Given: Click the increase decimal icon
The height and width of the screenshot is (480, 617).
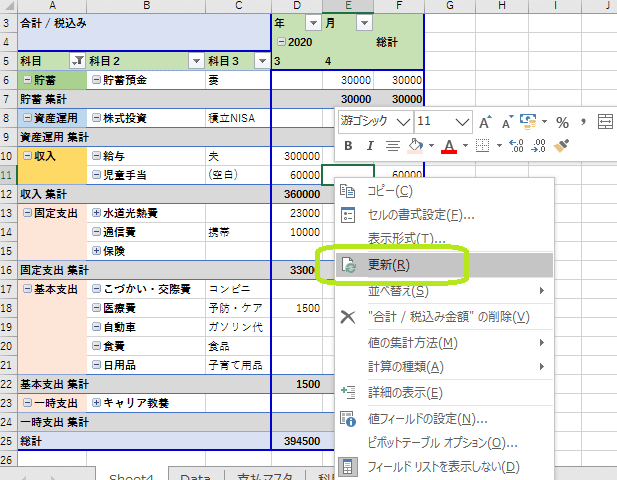Looking at the screenshot, I should click(516, 146).
